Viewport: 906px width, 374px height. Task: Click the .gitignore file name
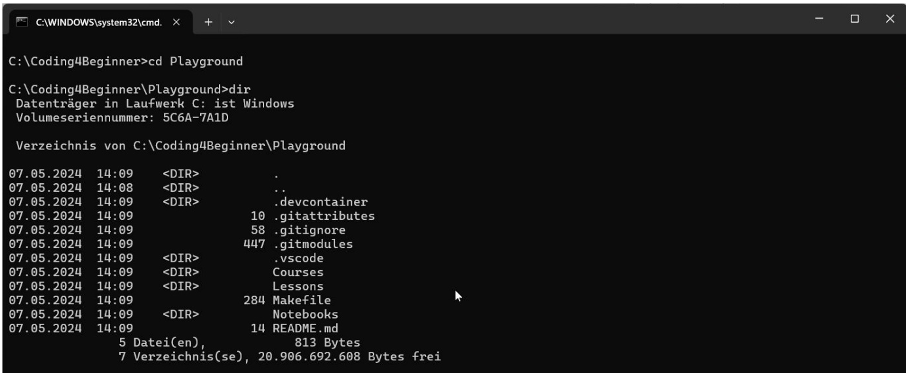[309, 230]
